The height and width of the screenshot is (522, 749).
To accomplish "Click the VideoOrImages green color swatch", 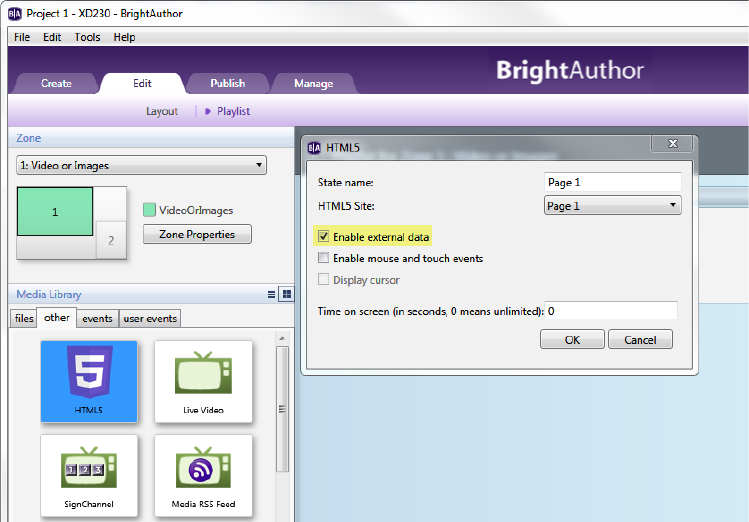I will (x=150, y=210).
